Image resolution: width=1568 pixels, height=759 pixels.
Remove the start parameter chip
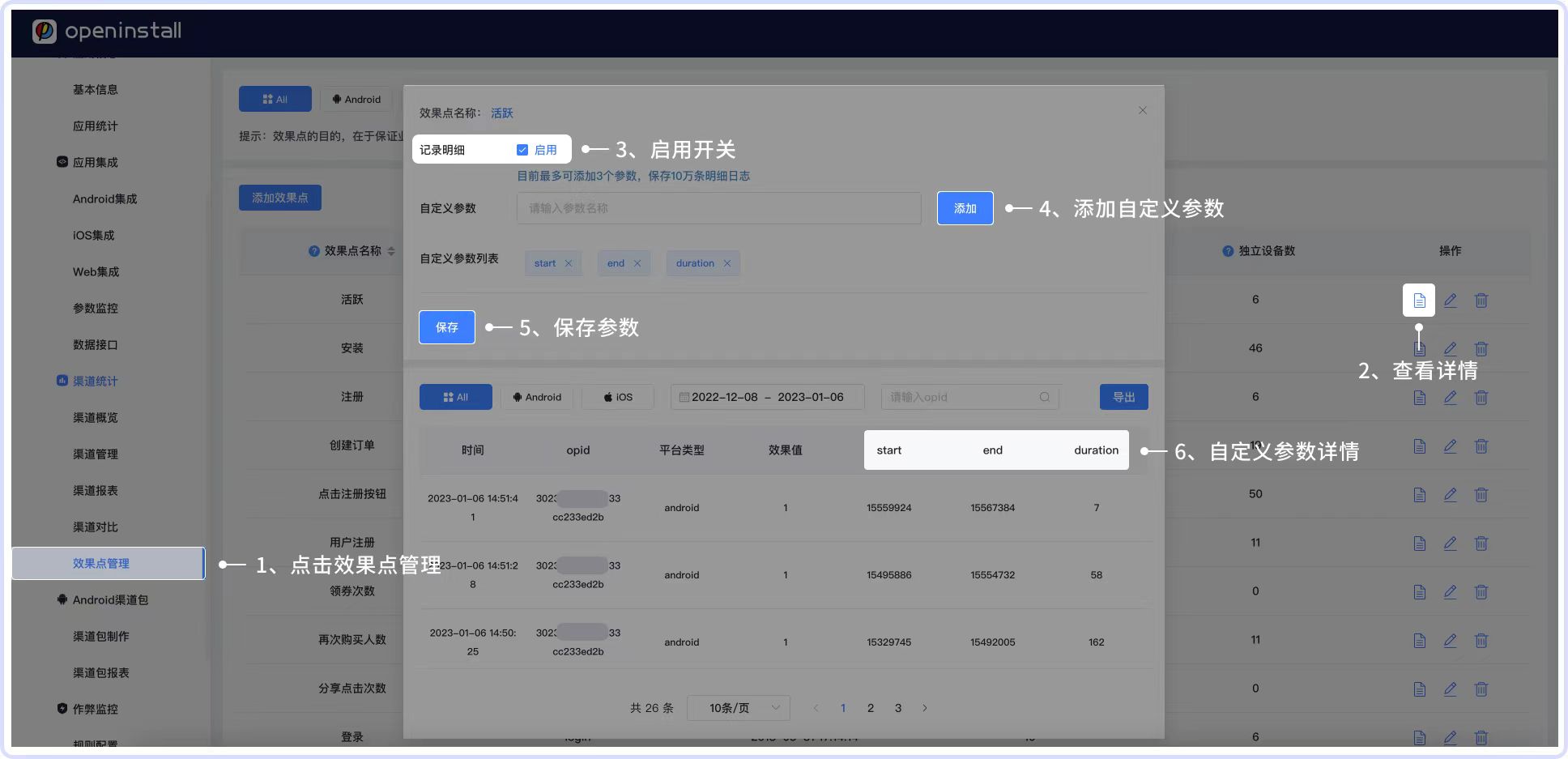coord(569,263)
